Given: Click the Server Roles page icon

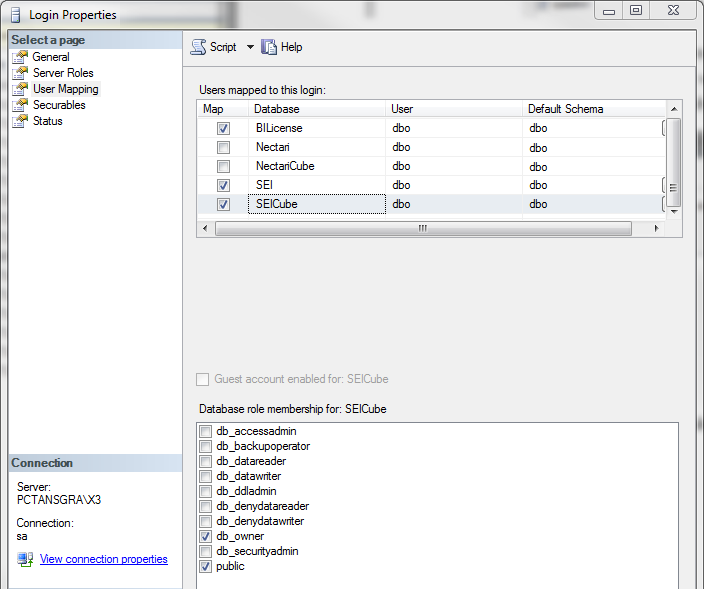Looking at the screenshot, I should pyautogui.click(x=20, y=73).
